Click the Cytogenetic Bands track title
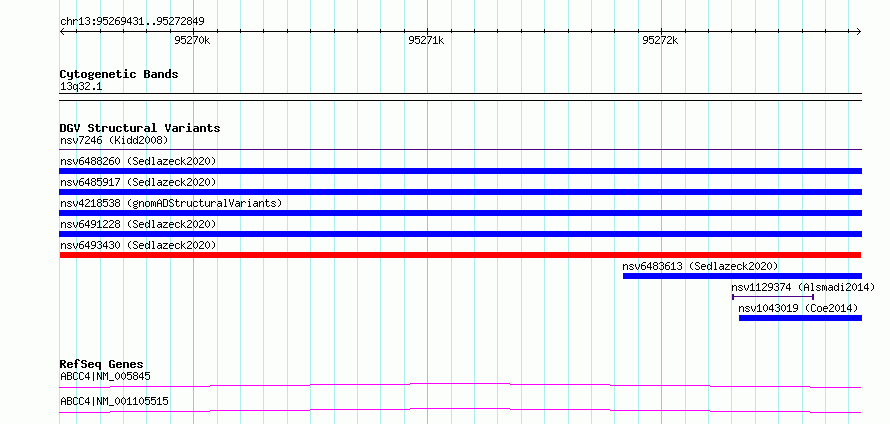The width and height of the screenshot is (890, 424). [x=119, y=74]
